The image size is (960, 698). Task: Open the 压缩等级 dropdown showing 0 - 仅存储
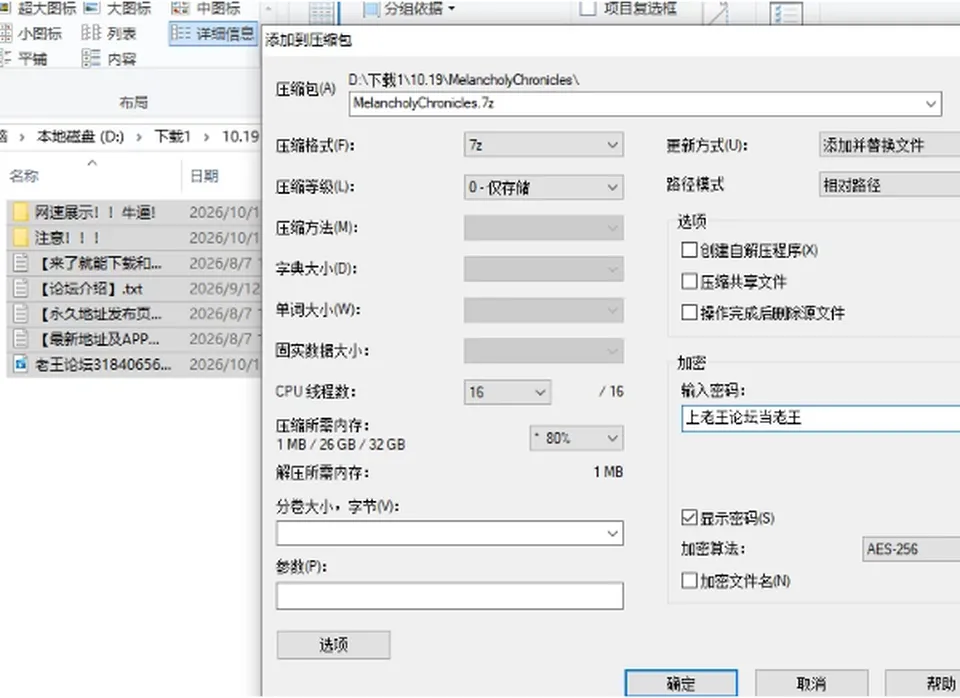544,187
